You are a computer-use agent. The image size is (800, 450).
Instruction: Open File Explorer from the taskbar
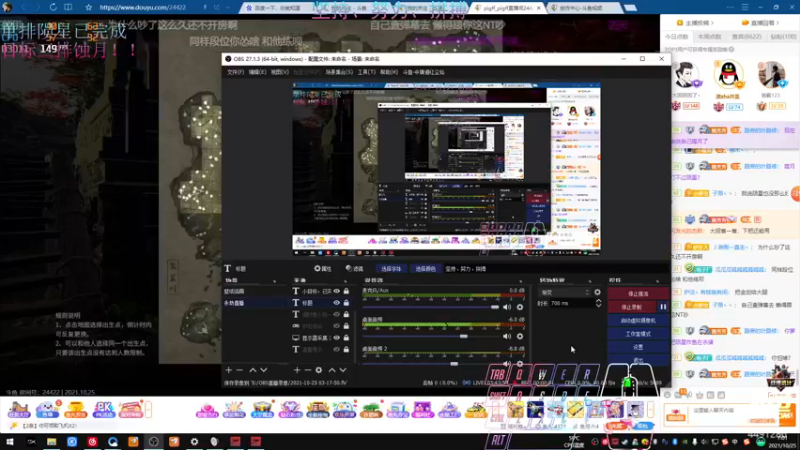coord(52,442)
